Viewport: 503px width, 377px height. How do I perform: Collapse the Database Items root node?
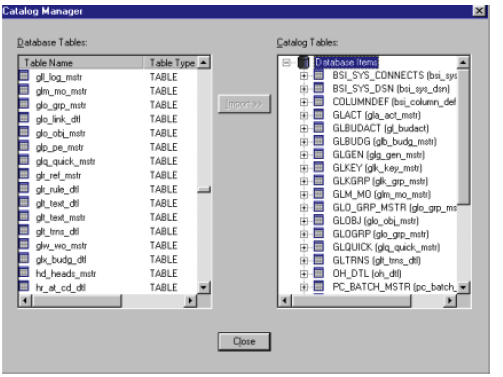click(286, 62)
